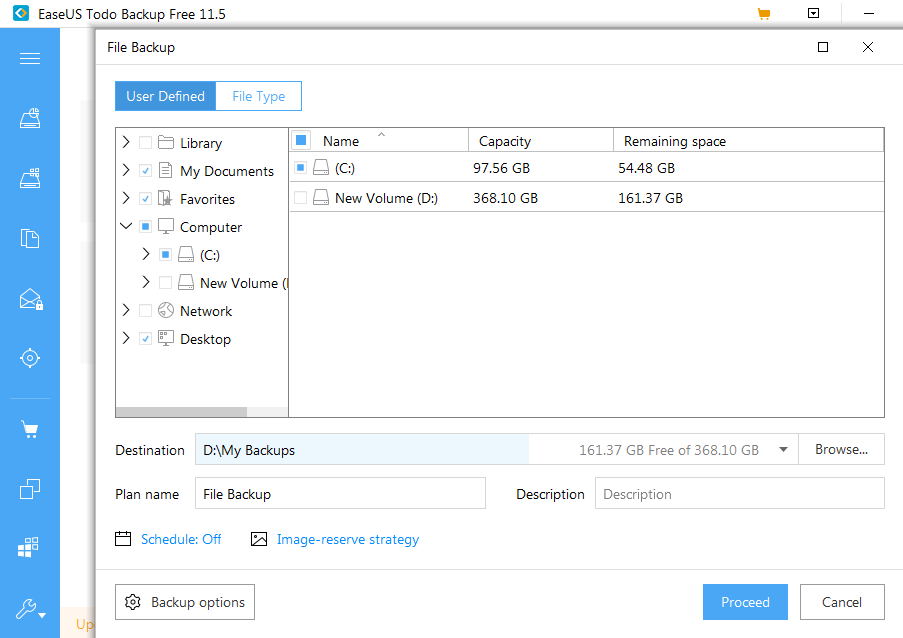This screenshot has width=903, height=638.
Task: Click the Disk/Partition Backup sidebar icon
Action: point(30,119)
